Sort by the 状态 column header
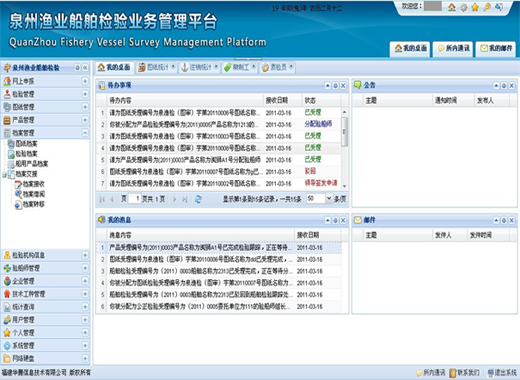 pos(321,100)
